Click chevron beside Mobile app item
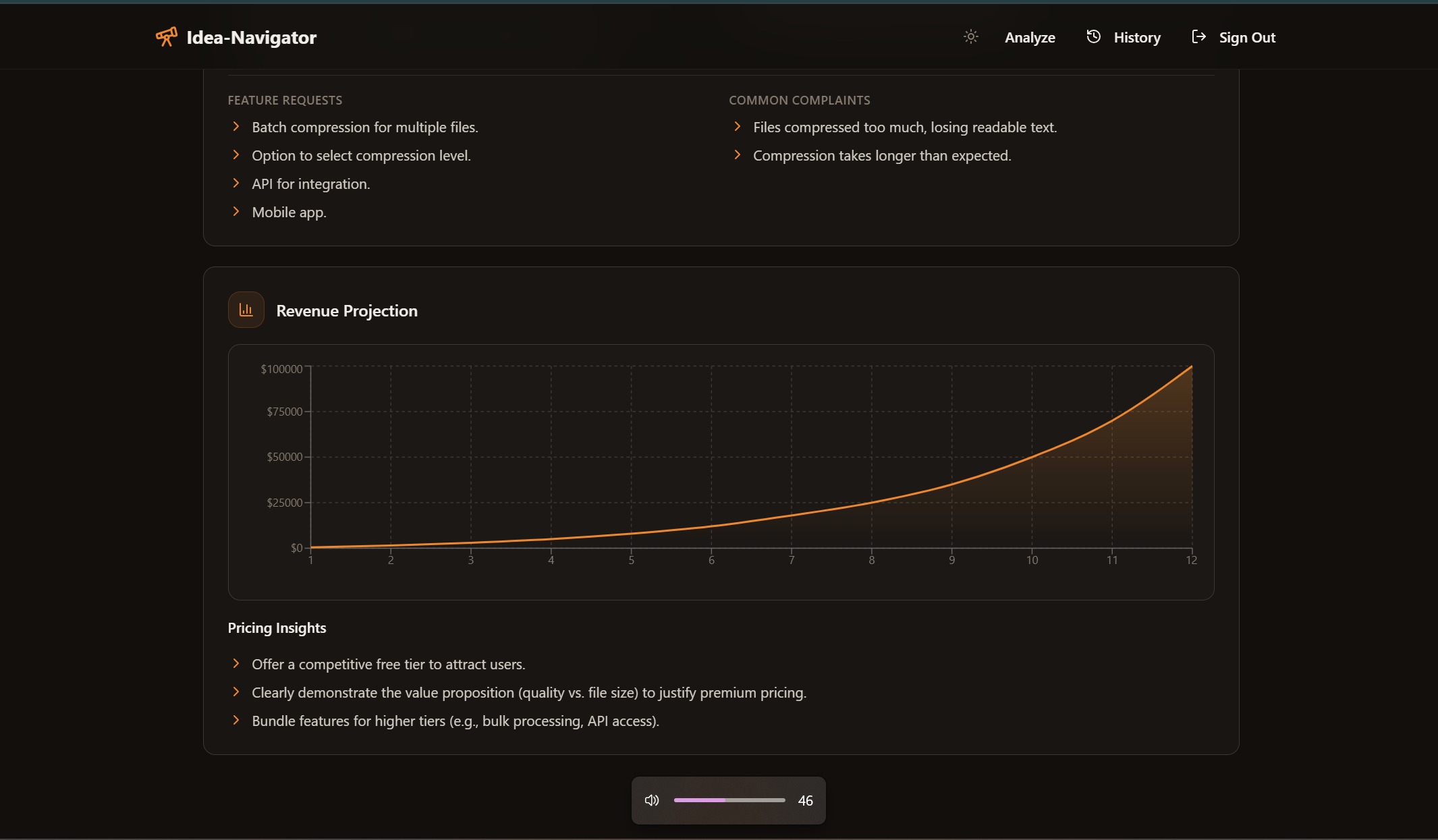Viewport: 1438px width, 840px height. point(236,211)
